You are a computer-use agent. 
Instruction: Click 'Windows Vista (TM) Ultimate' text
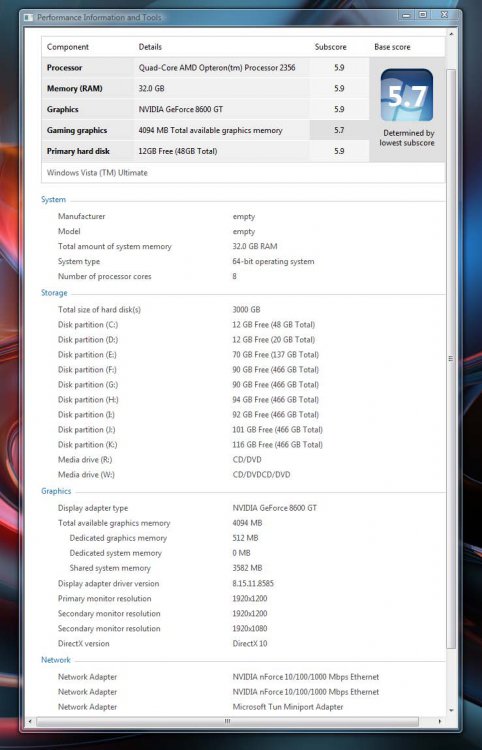97,173
